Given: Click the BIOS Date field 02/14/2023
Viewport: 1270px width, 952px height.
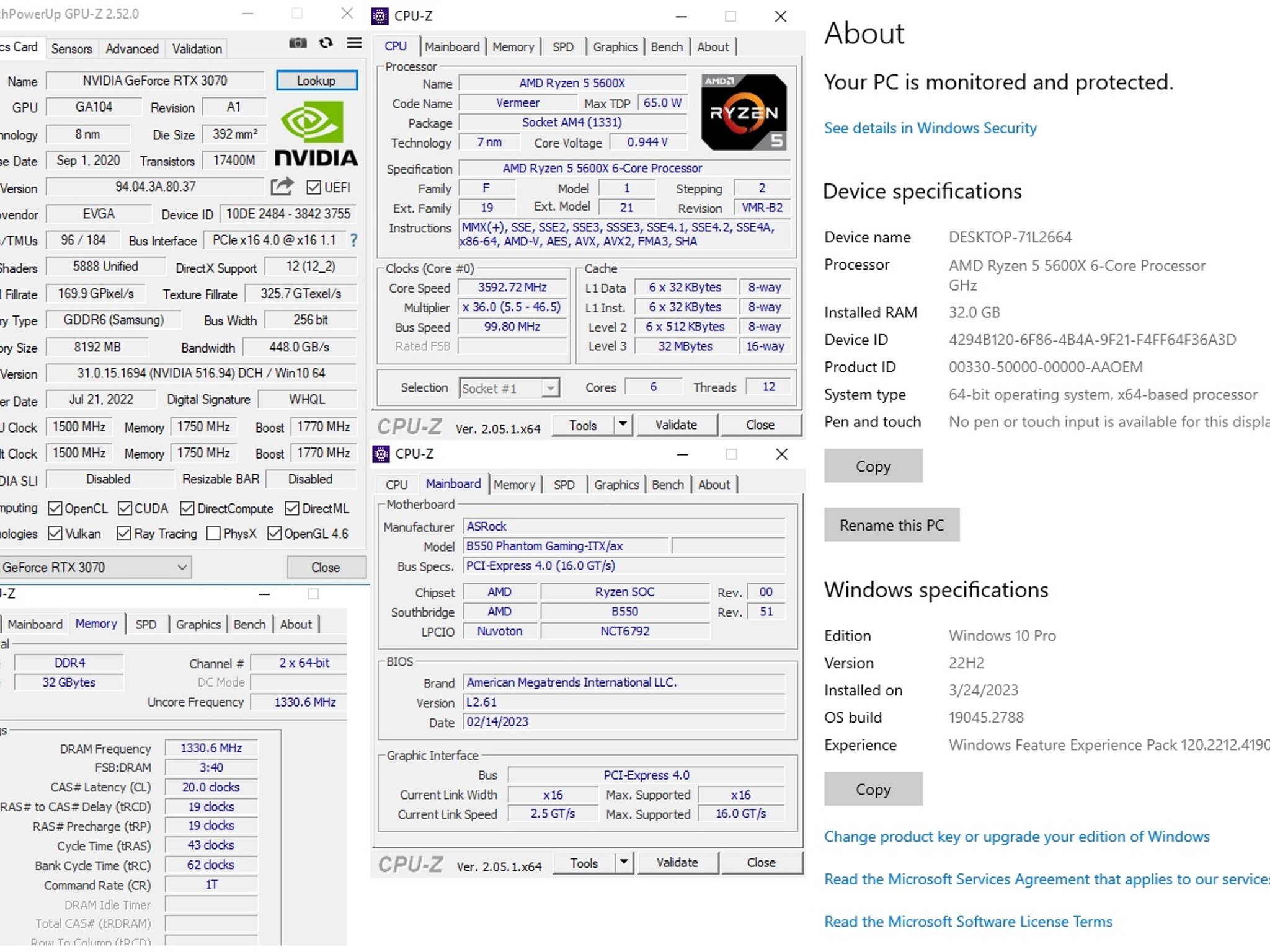Looking at the screenshot, I should [624, 722].
